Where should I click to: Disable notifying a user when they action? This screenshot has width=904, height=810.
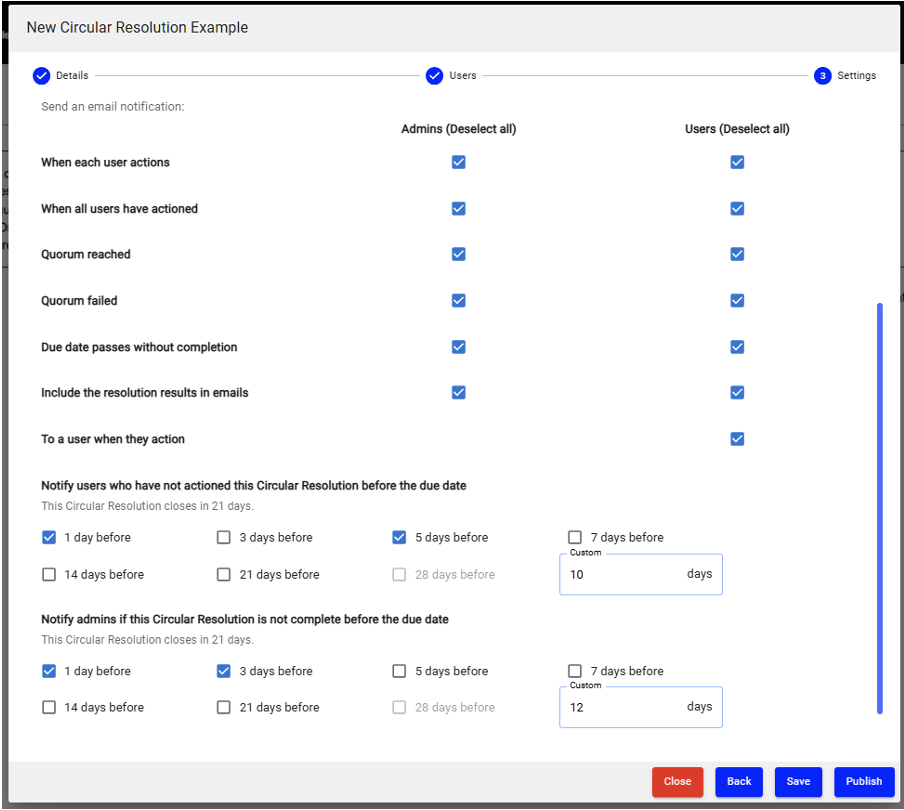737,439
